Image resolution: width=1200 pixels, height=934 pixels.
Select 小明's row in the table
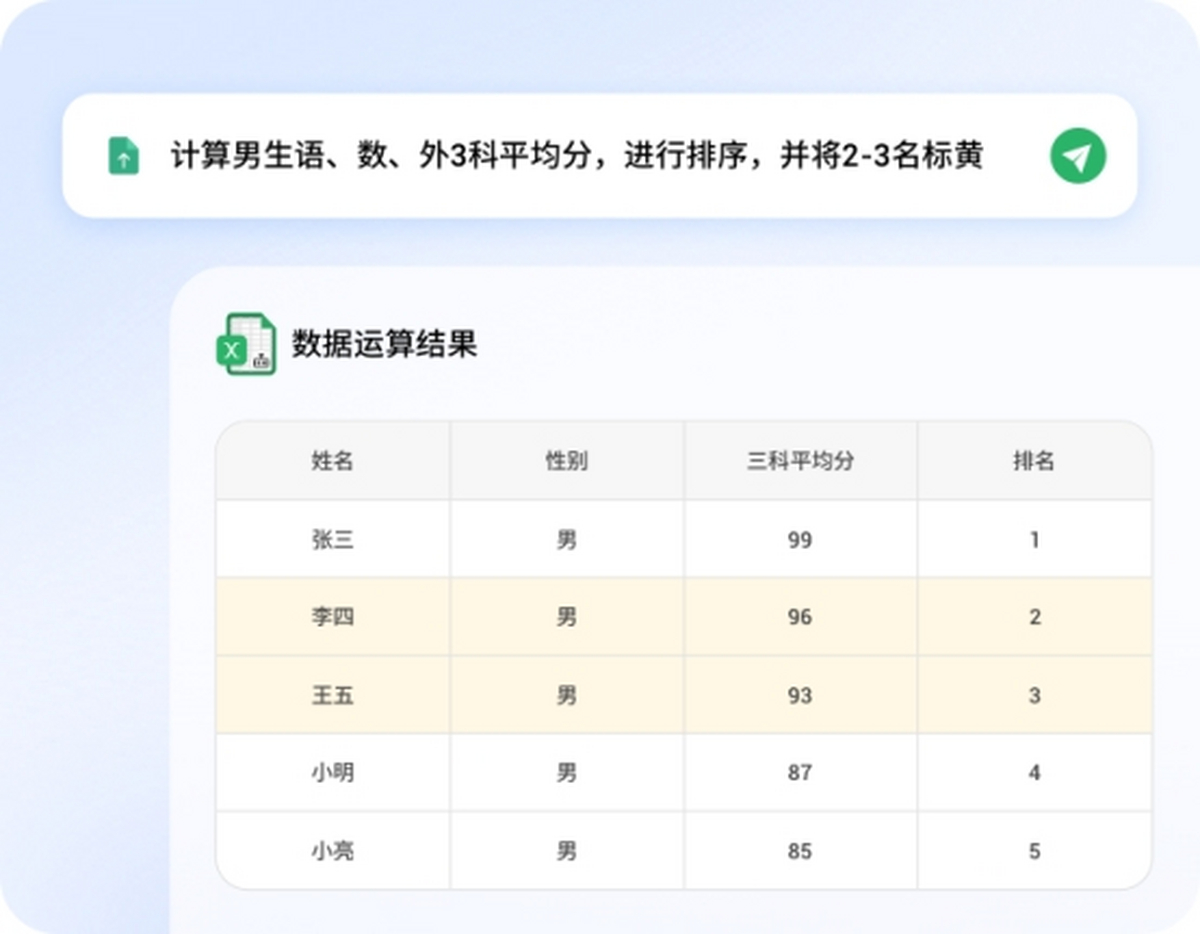point(566,772)
